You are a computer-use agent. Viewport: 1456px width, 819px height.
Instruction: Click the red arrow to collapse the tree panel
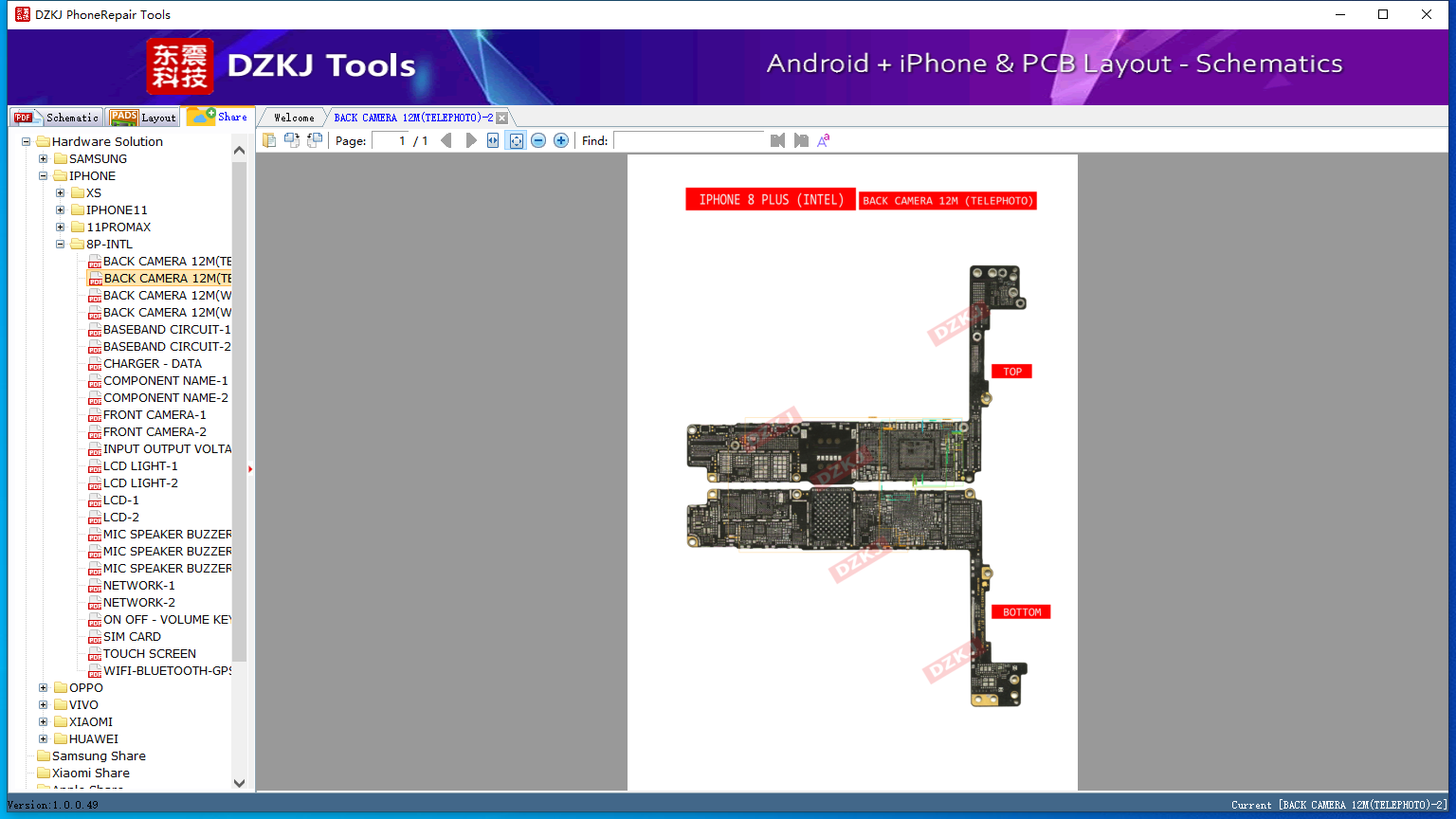(x=250, y=469)
